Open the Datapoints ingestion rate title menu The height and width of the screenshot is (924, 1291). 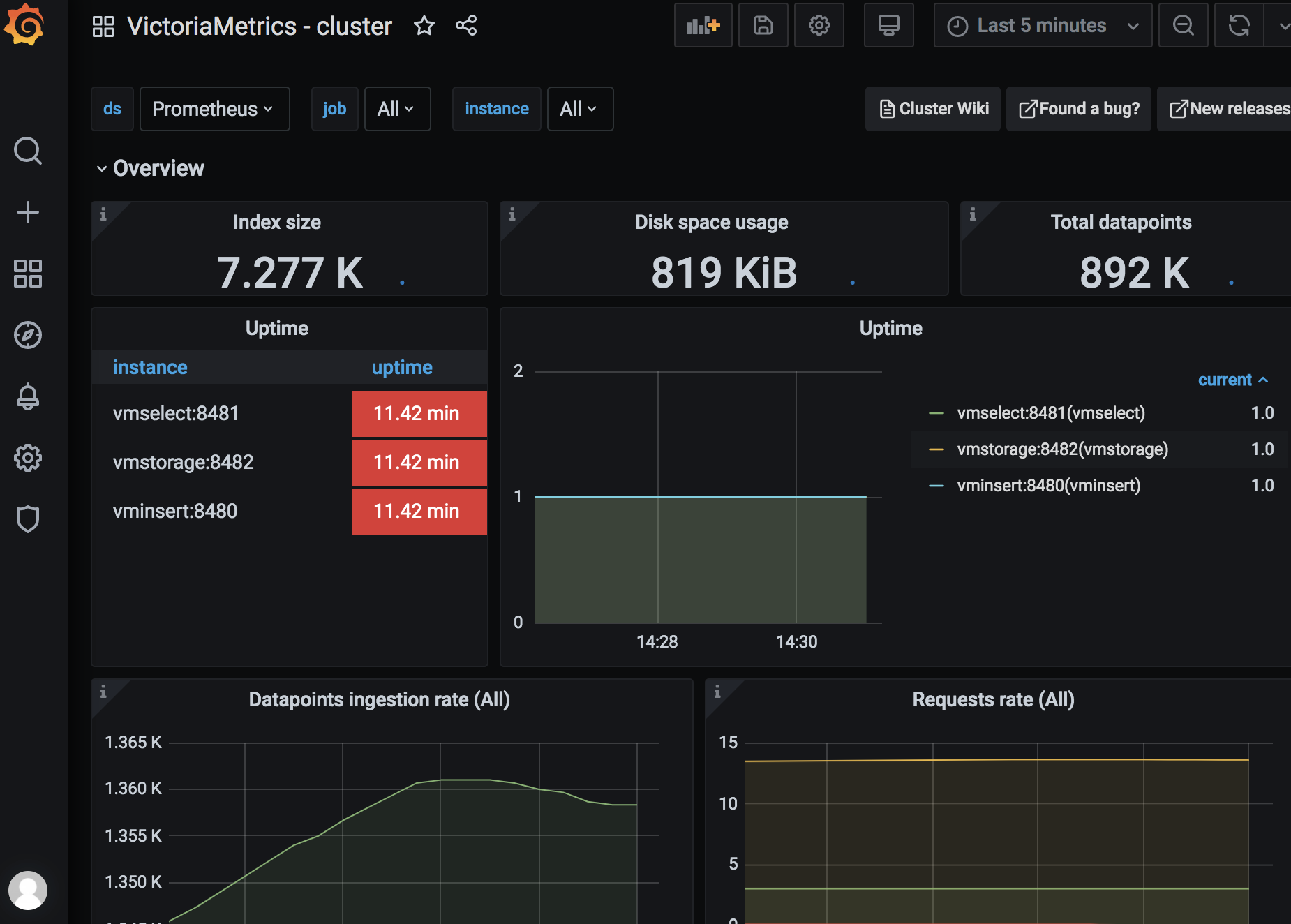pyautogui.click(x=380, y=699)
